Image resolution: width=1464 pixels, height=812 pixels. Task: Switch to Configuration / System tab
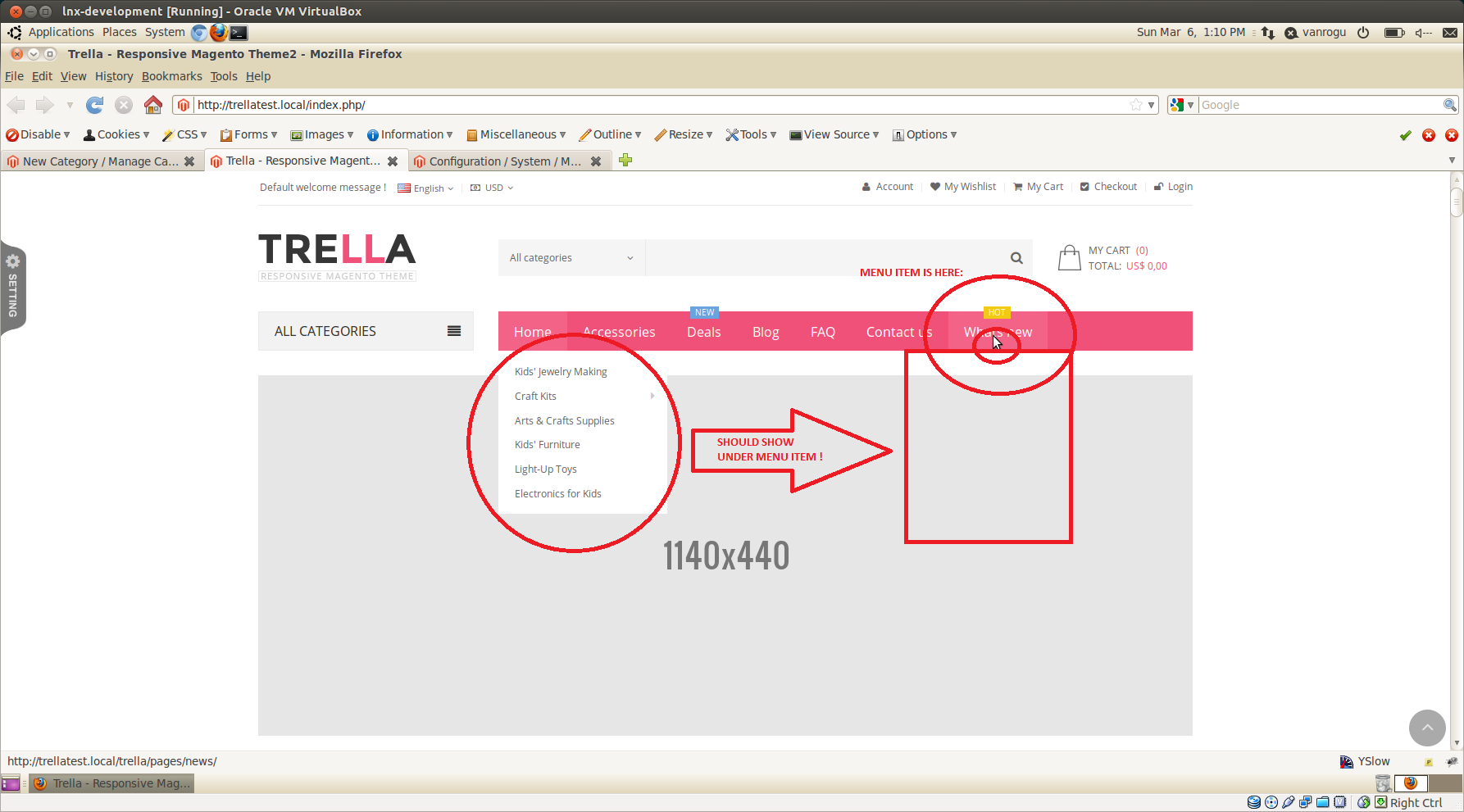(504, 161)
